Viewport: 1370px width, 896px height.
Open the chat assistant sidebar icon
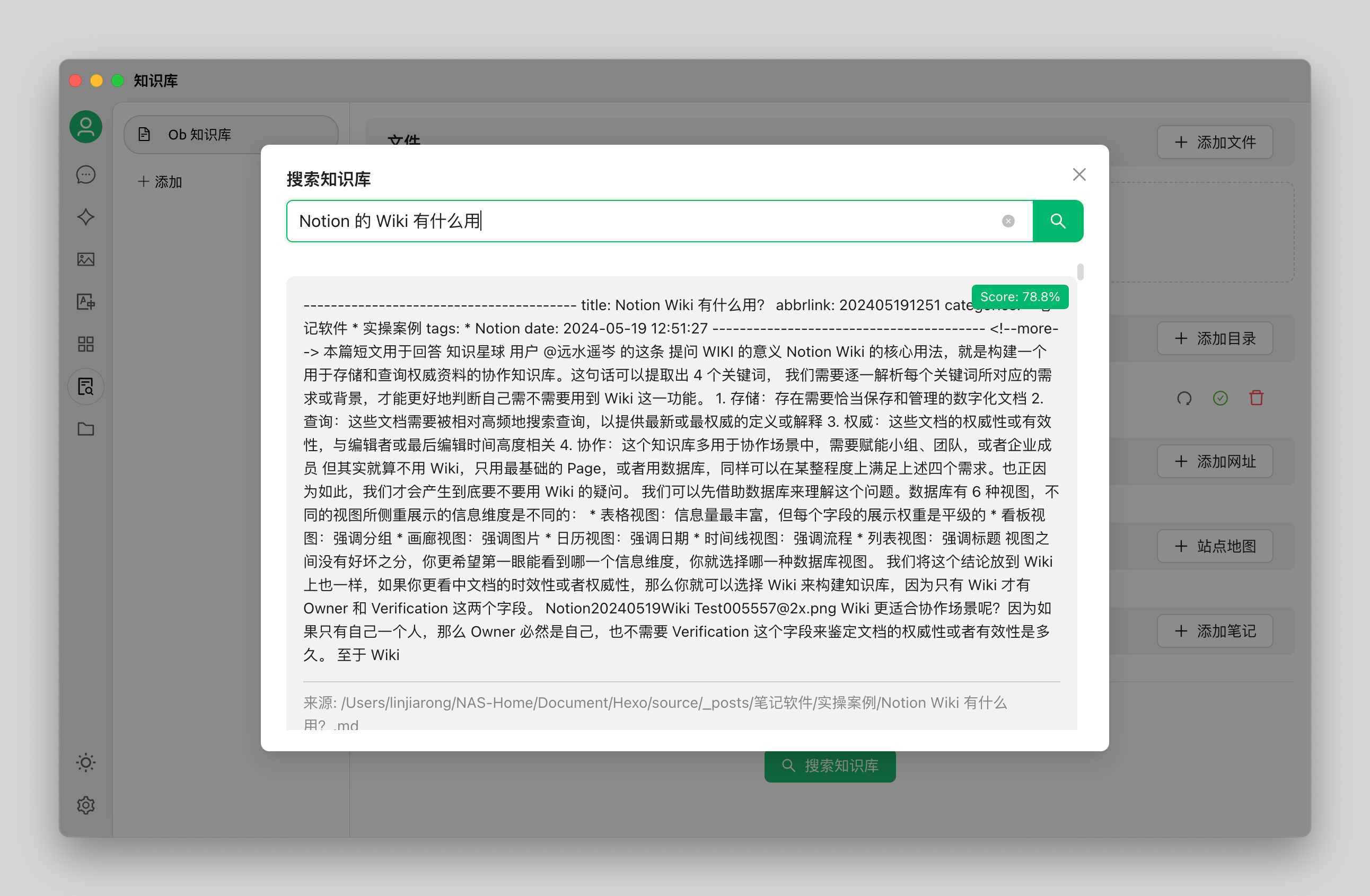click(x=86, y=174)
